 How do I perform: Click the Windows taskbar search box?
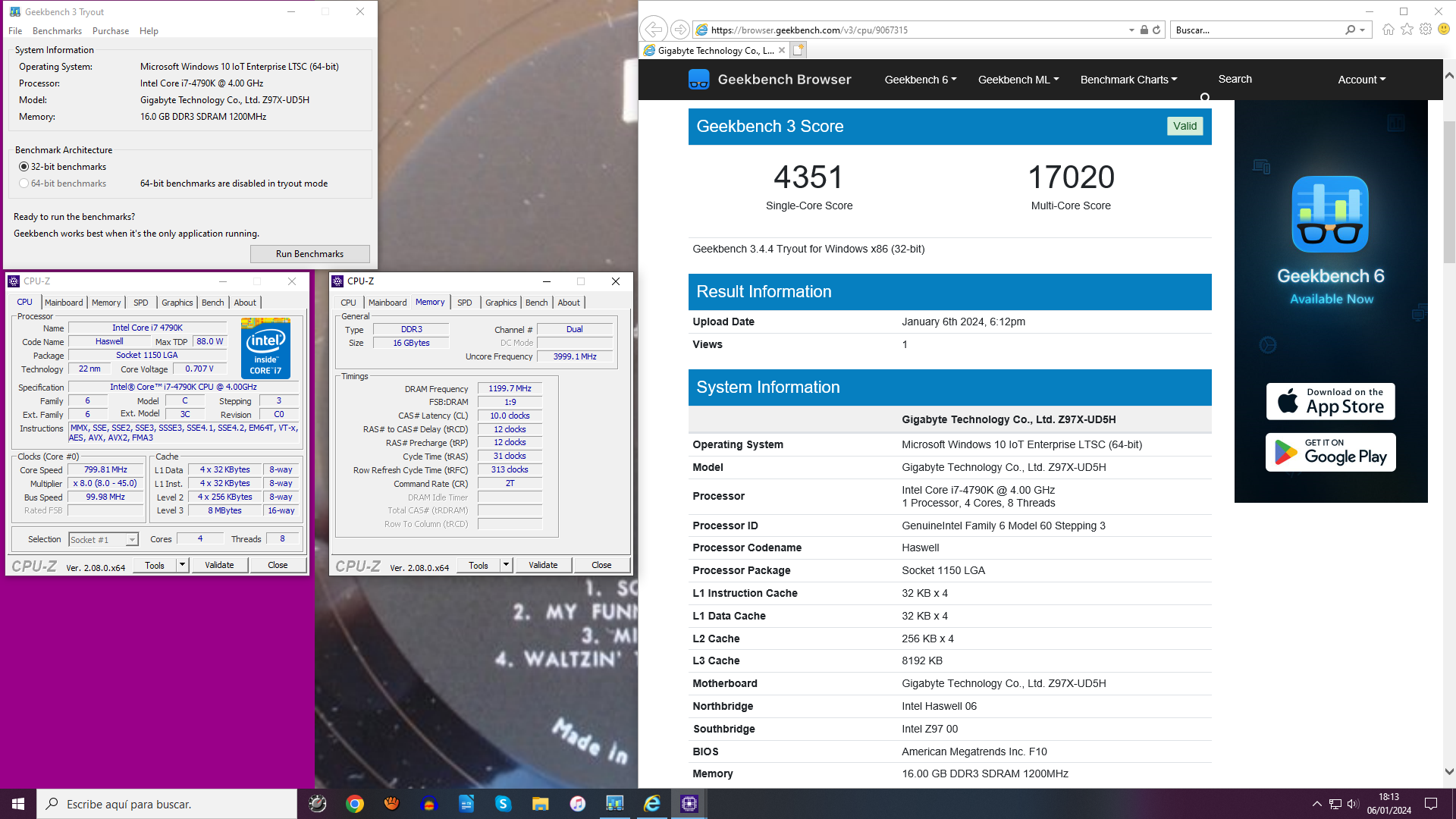click(167, 804)
